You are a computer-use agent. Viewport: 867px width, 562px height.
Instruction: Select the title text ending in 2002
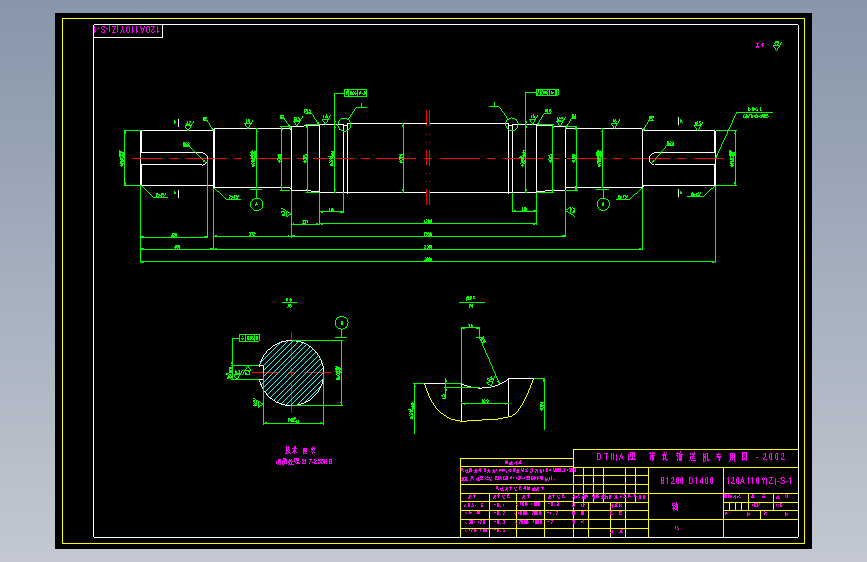(x=691, y=457)
